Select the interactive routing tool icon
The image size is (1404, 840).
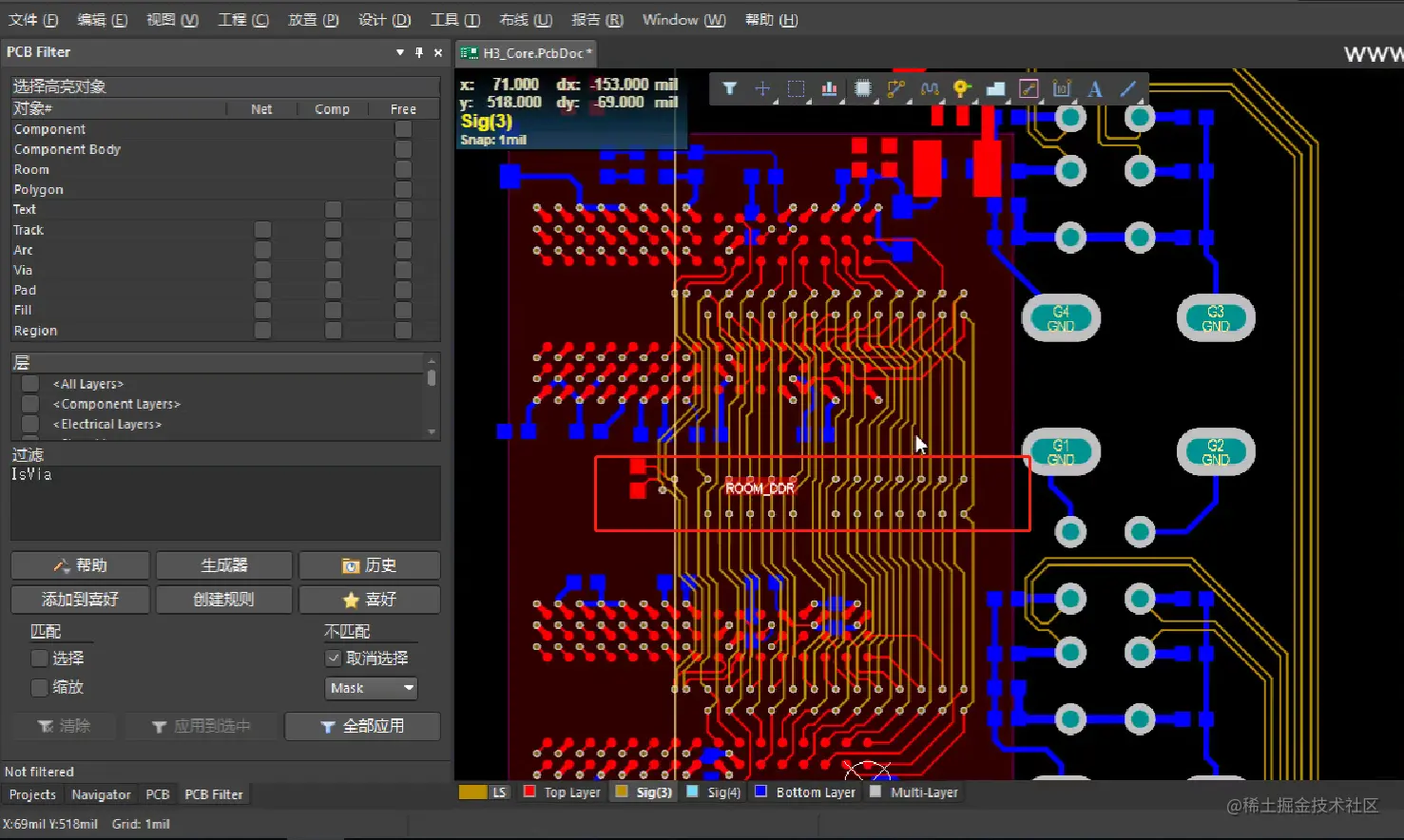tap(894, 88)
